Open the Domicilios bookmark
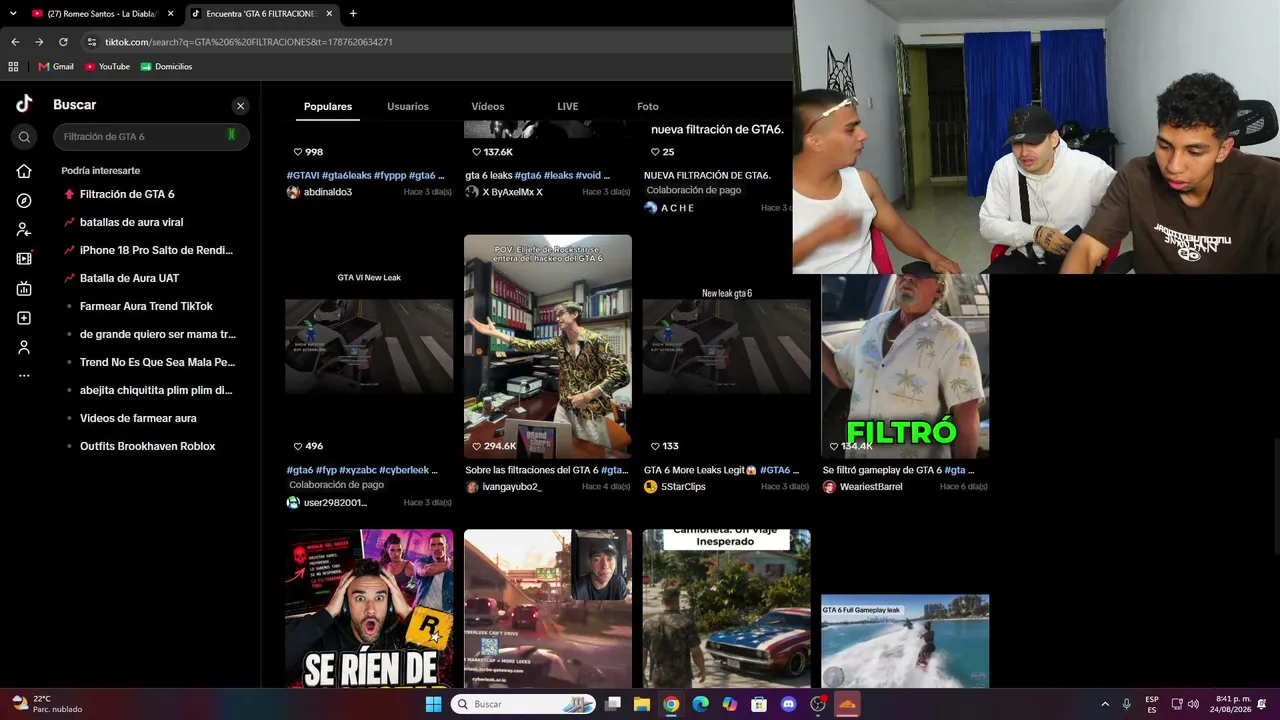 pyautogui.click(x=166, y=67)
